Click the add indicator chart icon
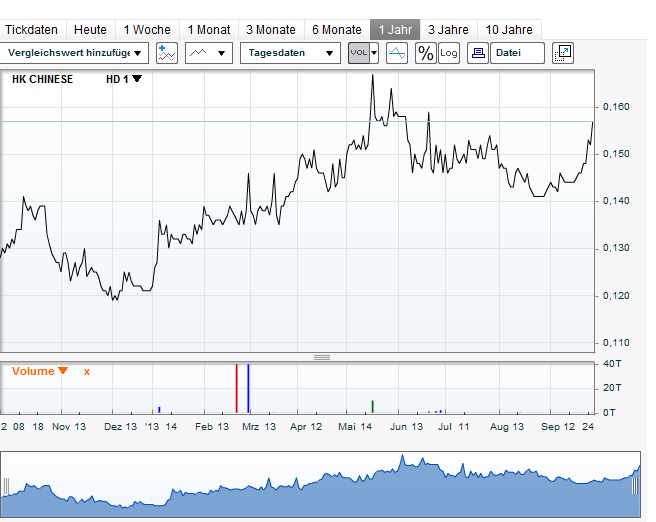This screenshot has height=522, width=656. tap(167, 53)
